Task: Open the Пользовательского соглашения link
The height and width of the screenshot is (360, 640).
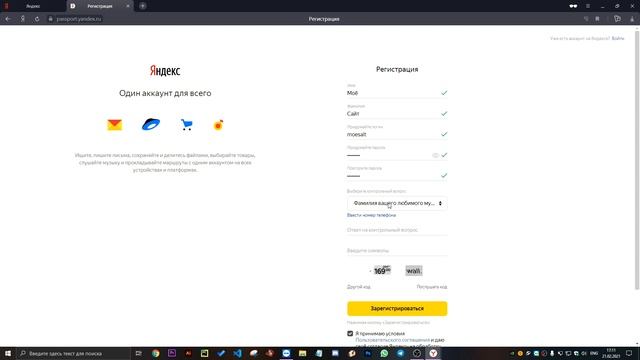Action: click(x=392, y=340)
